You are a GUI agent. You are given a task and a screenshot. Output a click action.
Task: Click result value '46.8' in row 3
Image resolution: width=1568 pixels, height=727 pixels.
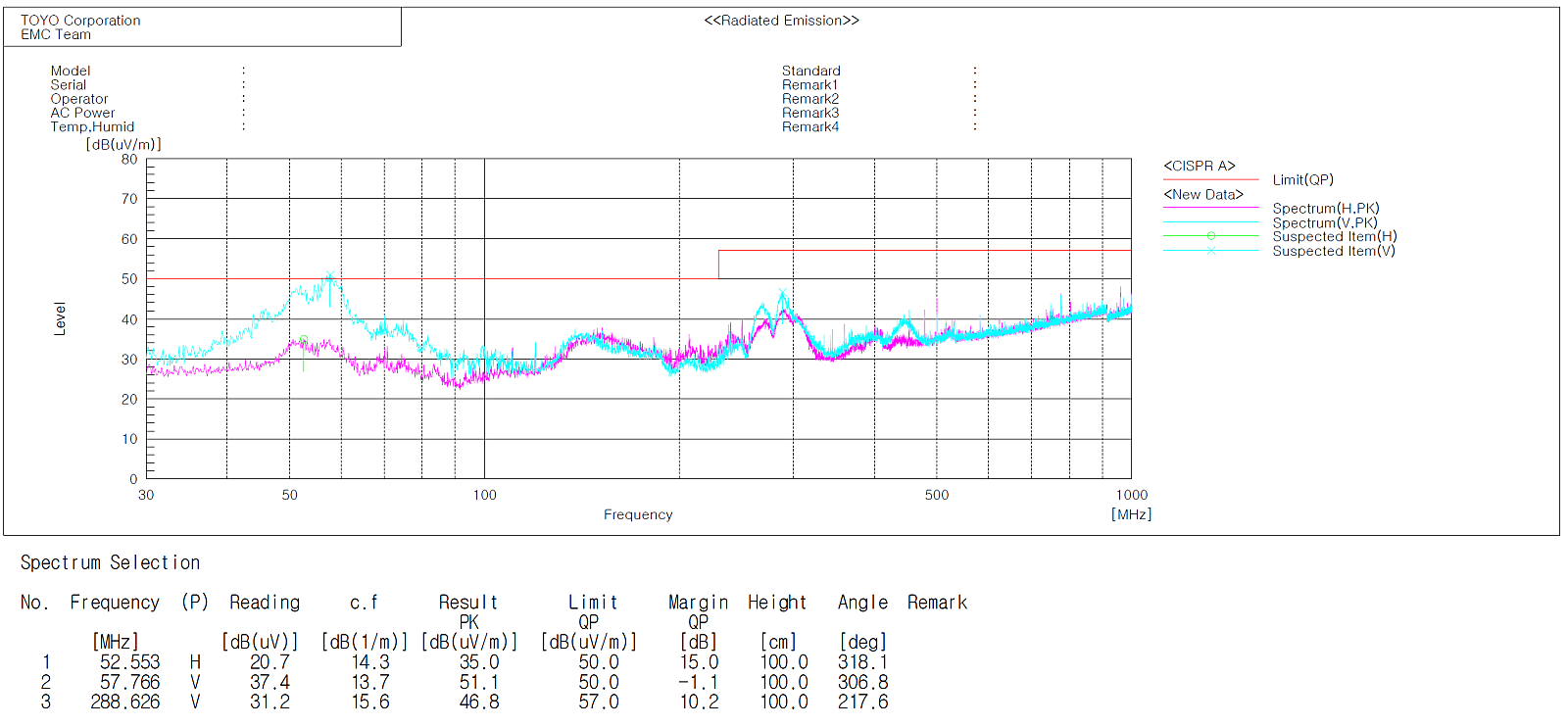(479, 702)
